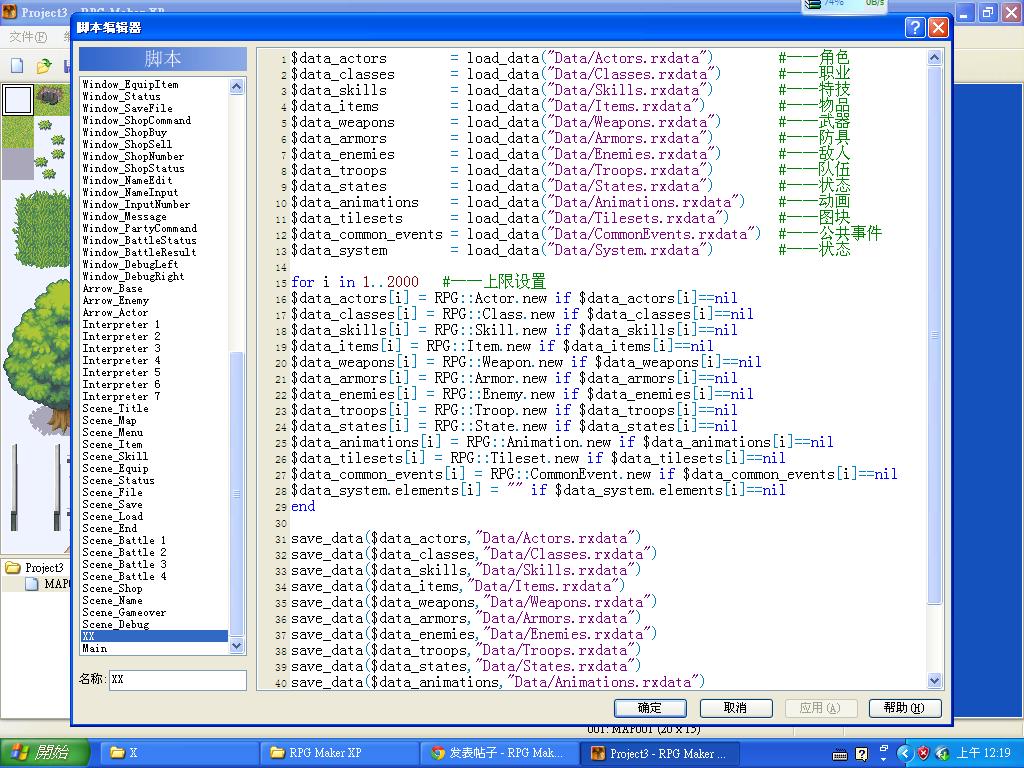1024x768 pixels.
Task: Select Scene_Title script
Action: [x=116, y=408]
